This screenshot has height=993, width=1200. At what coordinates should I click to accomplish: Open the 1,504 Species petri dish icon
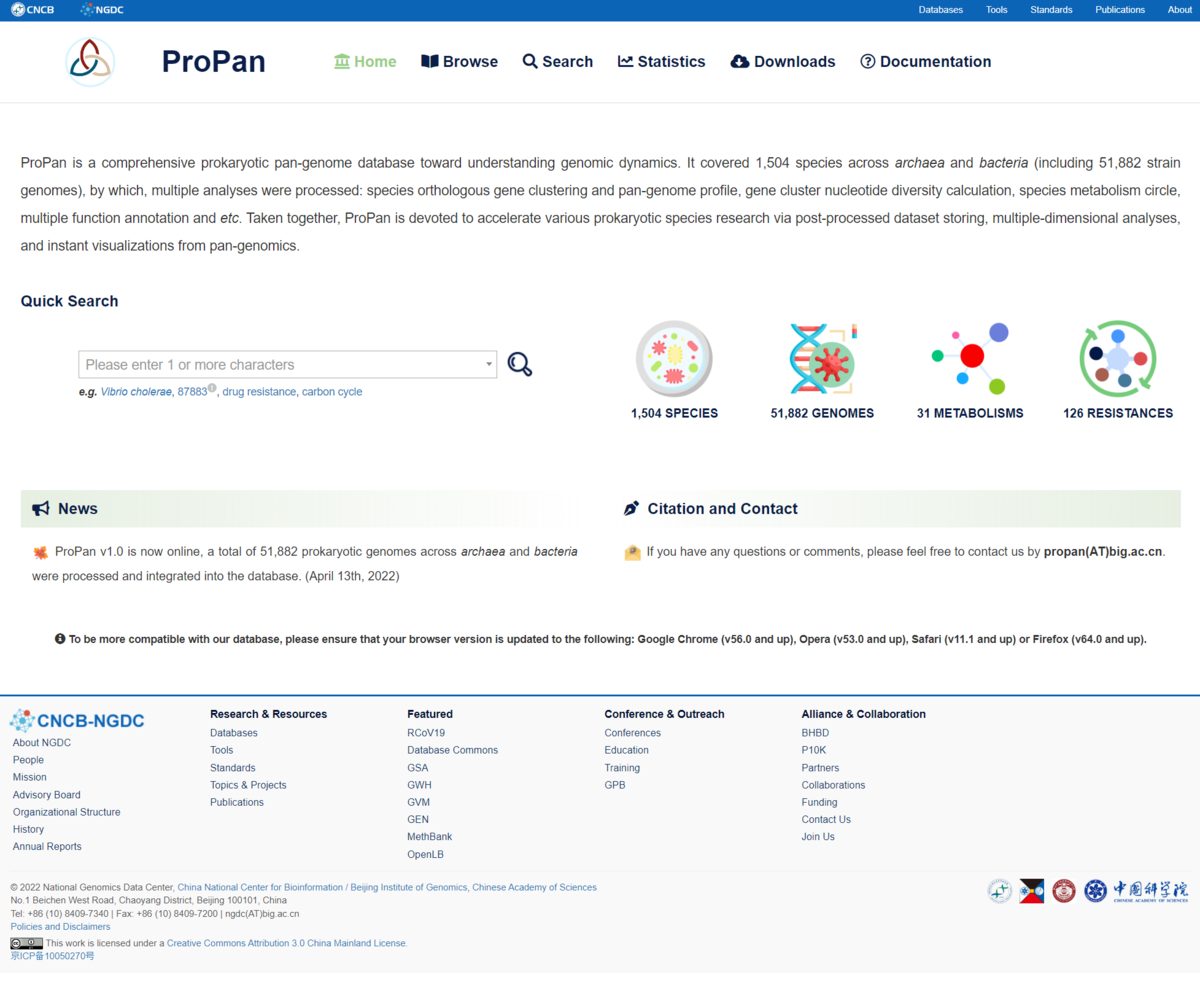674,359
